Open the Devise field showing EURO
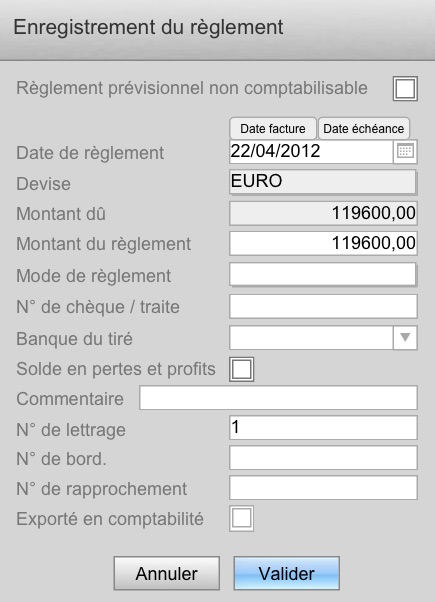This screenshot has width=435, height=602. point(323,182)
